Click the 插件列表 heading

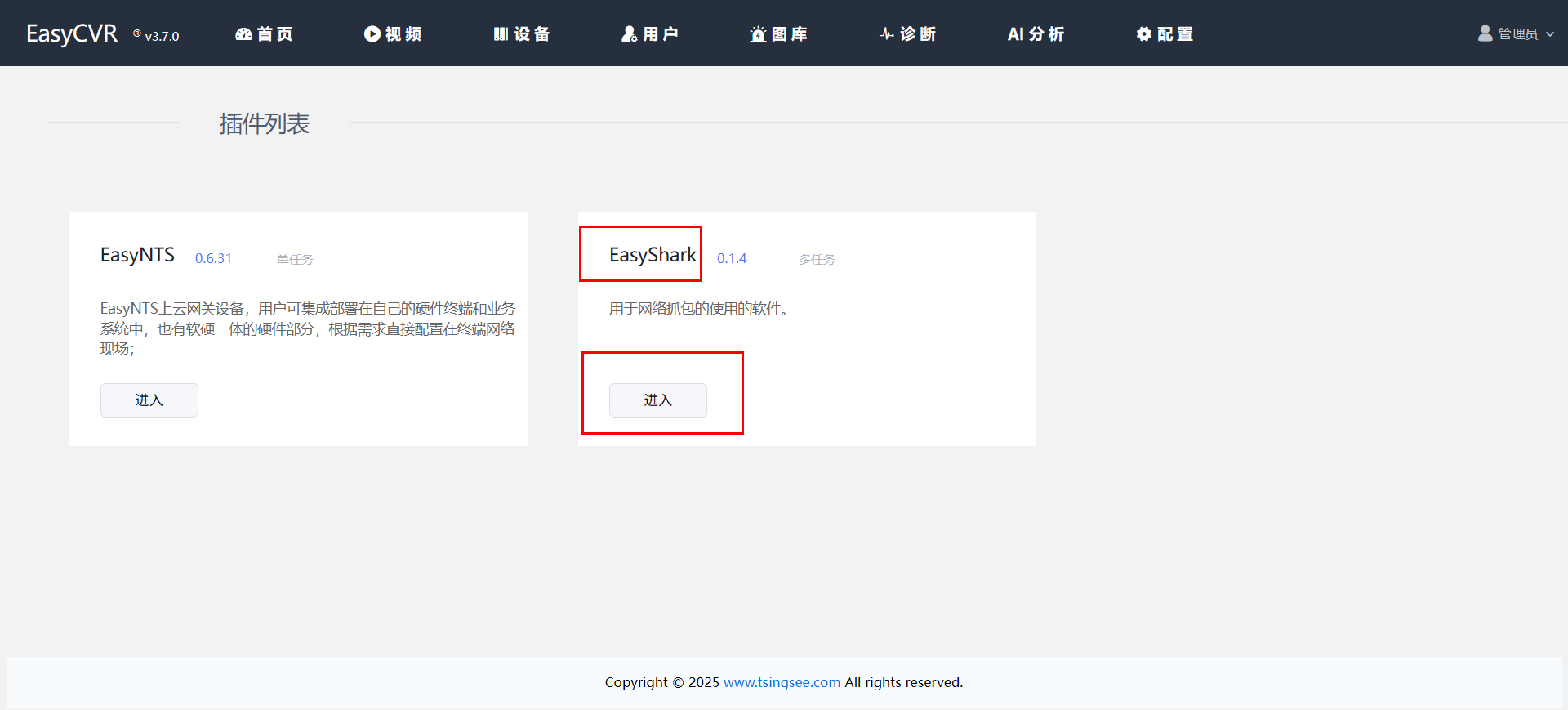pos(265,123)
